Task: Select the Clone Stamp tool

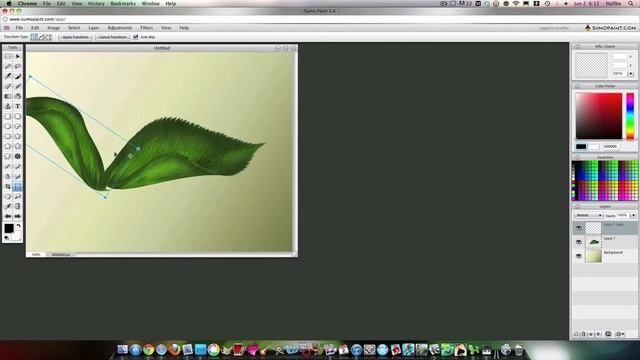Action: point(8,106)
